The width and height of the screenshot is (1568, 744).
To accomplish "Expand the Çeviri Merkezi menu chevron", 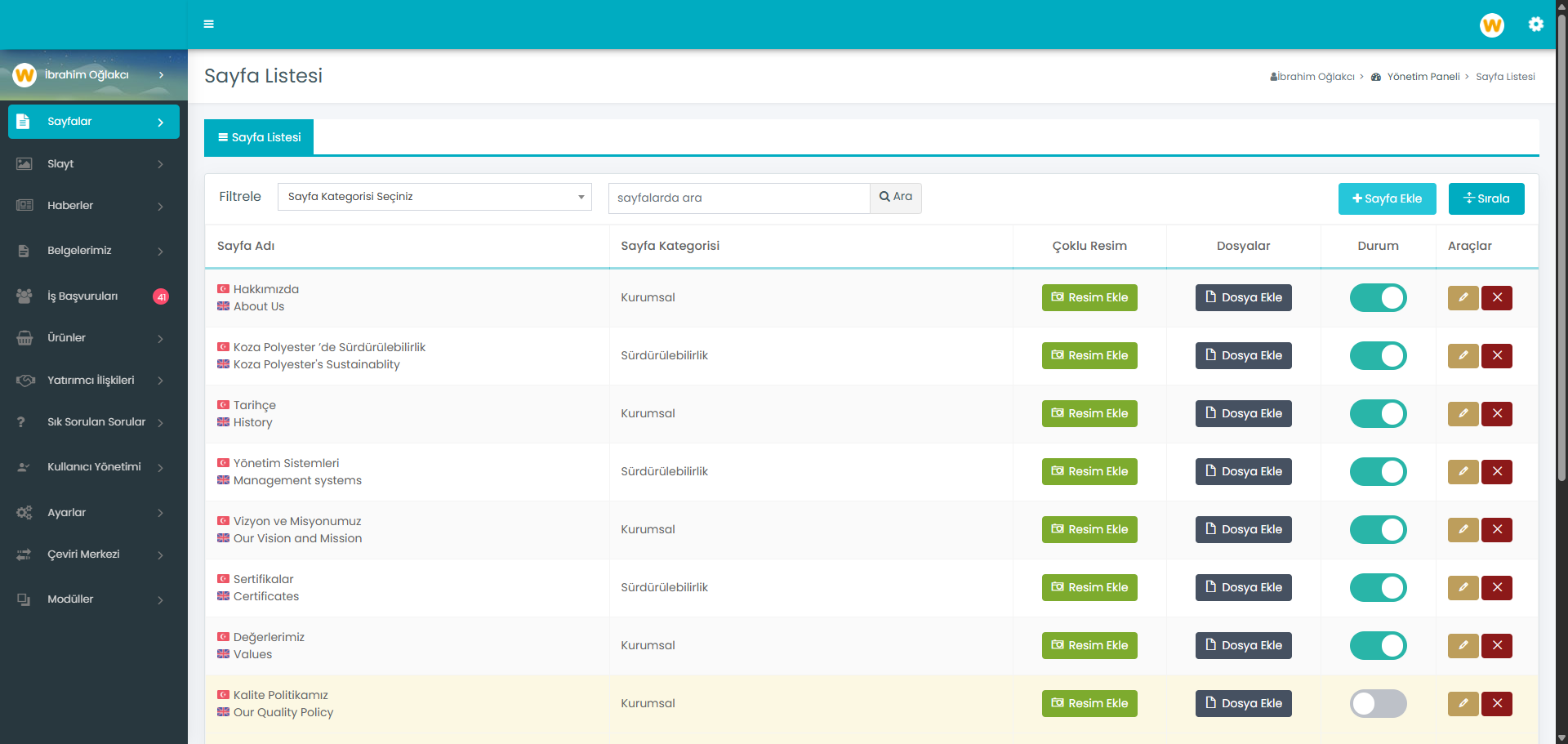I will pyautogui.click(x=160, y=555).
